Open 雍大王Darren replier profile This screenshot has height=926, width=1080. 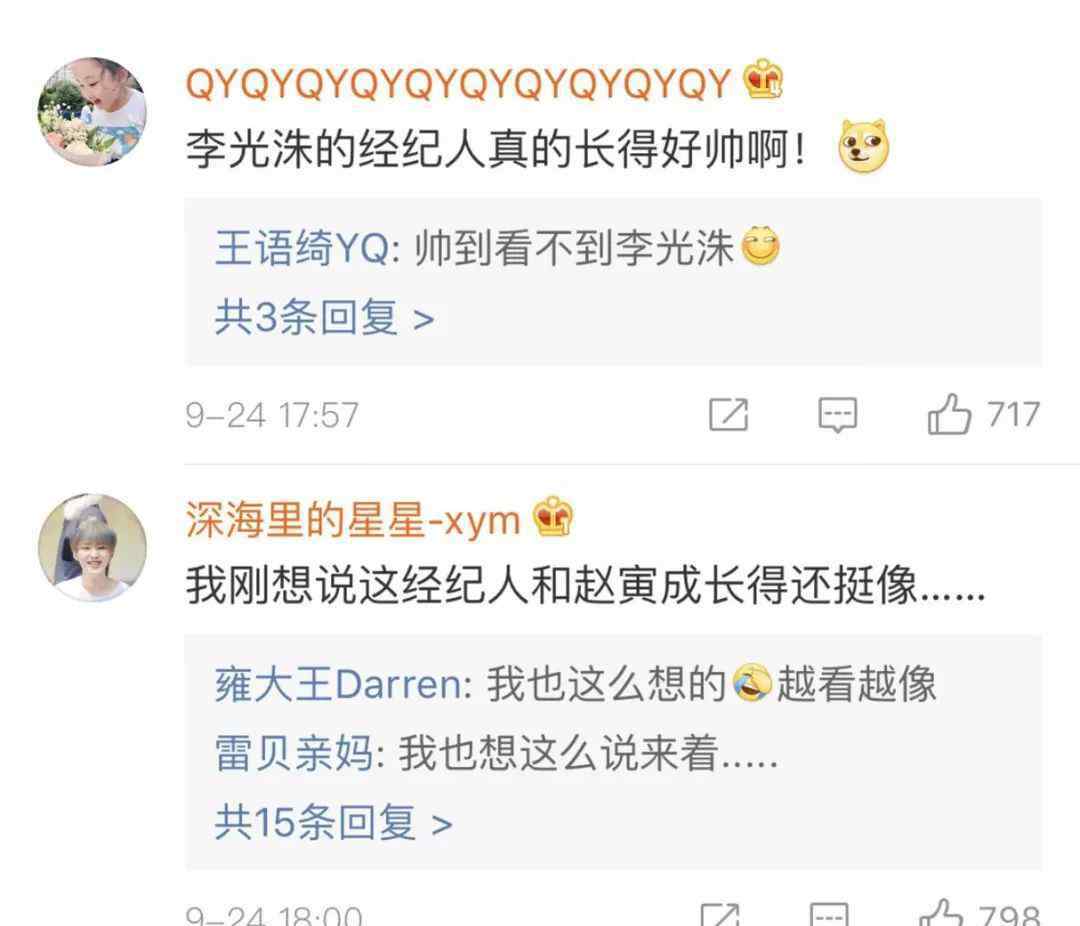(x=339, y=684)
